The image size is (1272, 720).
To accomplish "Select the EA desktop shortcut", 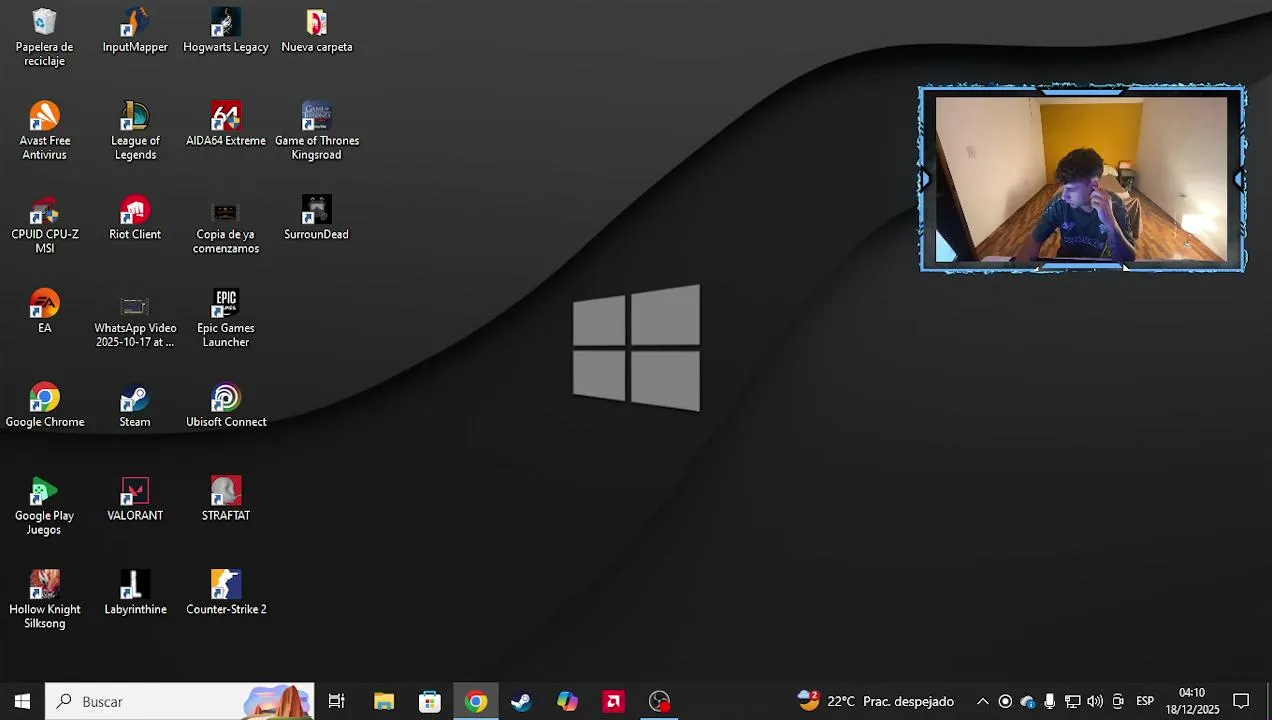I will click(x=44, y=312).
